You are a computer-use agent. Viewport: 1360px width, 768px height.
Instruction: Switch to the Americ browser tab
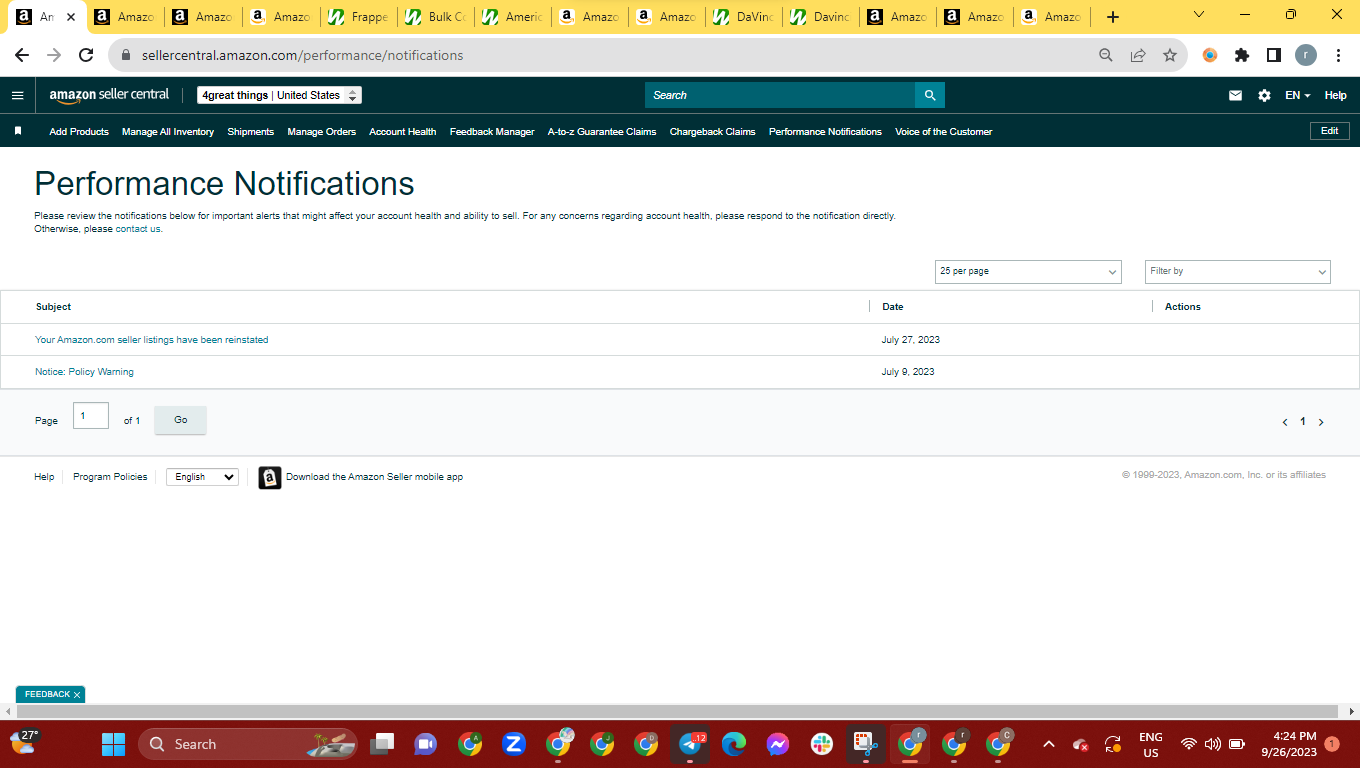[x=514, y=17]
